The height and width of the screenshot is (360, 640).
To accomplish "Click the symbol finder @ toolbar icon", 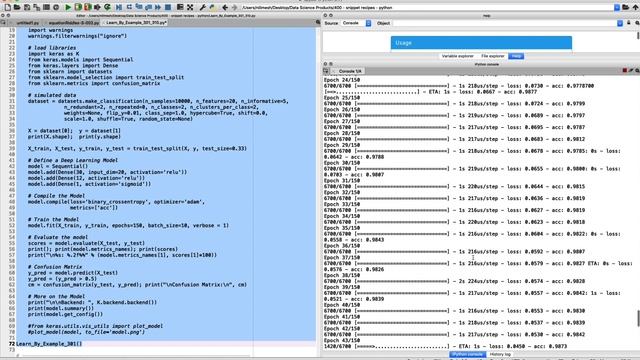I will coord(56,7).
